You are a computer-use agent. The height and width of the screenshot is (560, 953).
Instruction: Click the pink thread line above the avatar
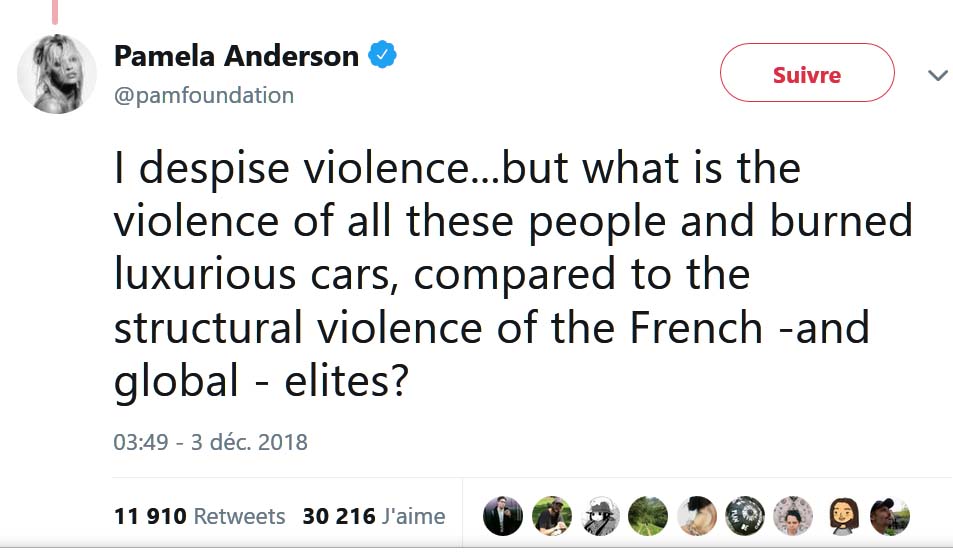coord(55,12)
